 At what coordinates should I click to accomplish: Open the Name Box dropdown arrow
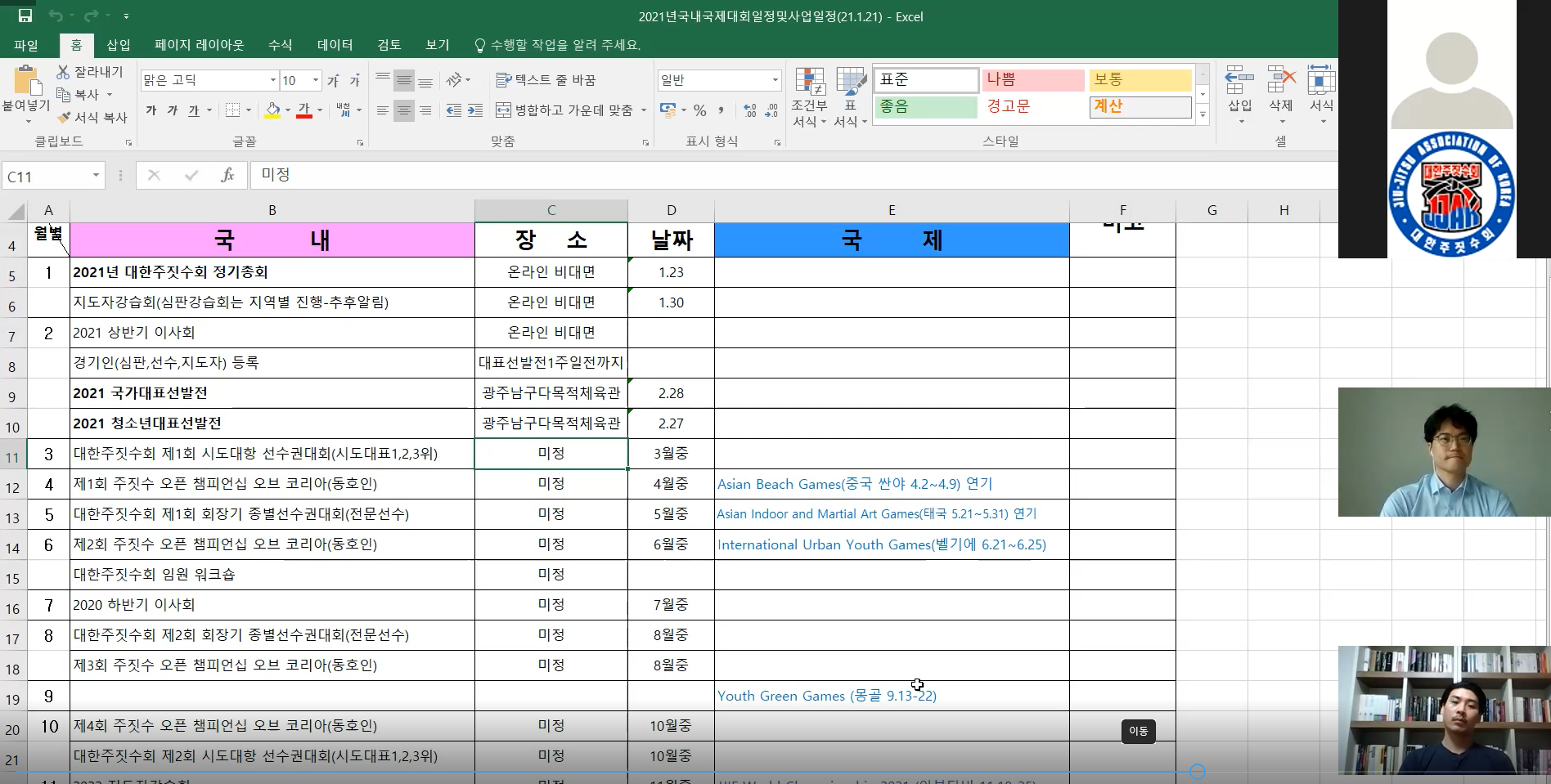(x=96, y=176)
